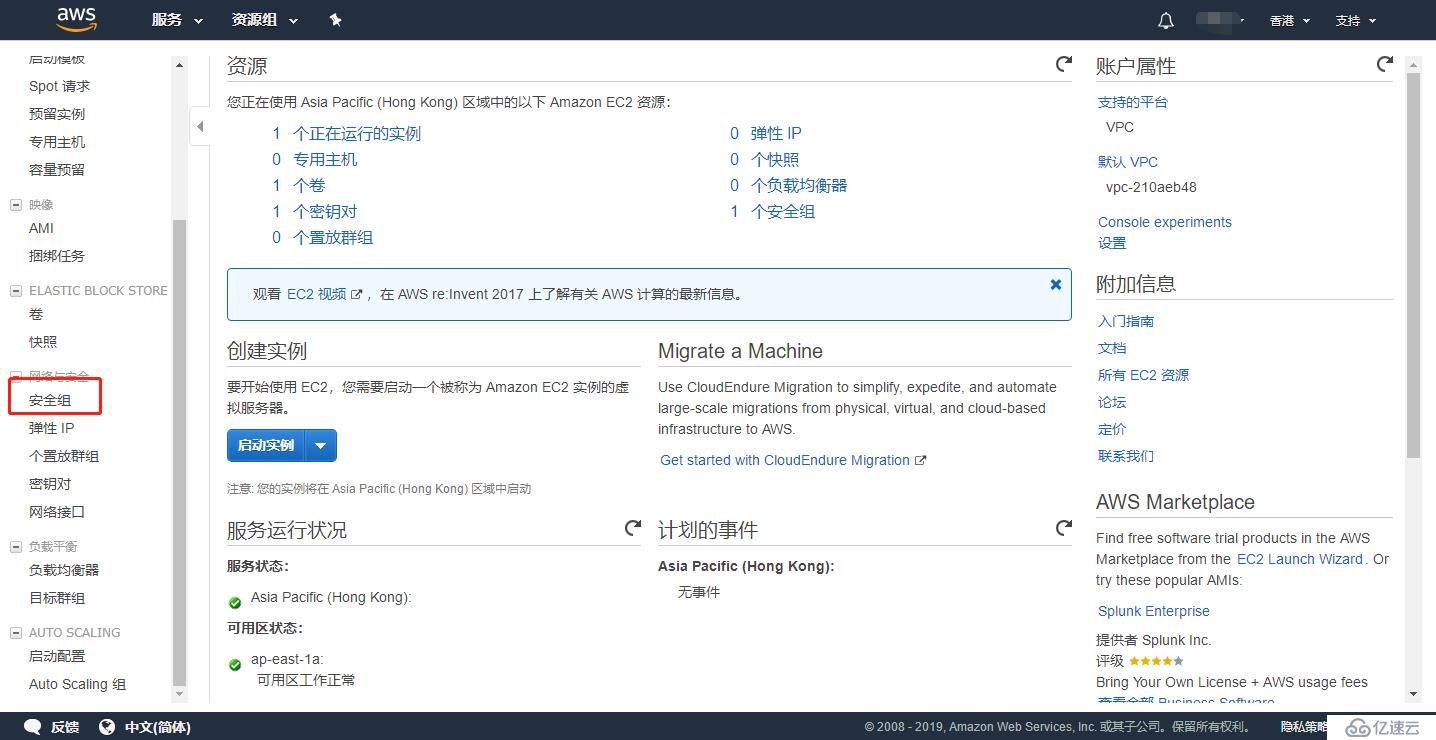The image size is (1436, 740).
Task: Open Spot 请求 in the sidebar
Action: (59, 86)
